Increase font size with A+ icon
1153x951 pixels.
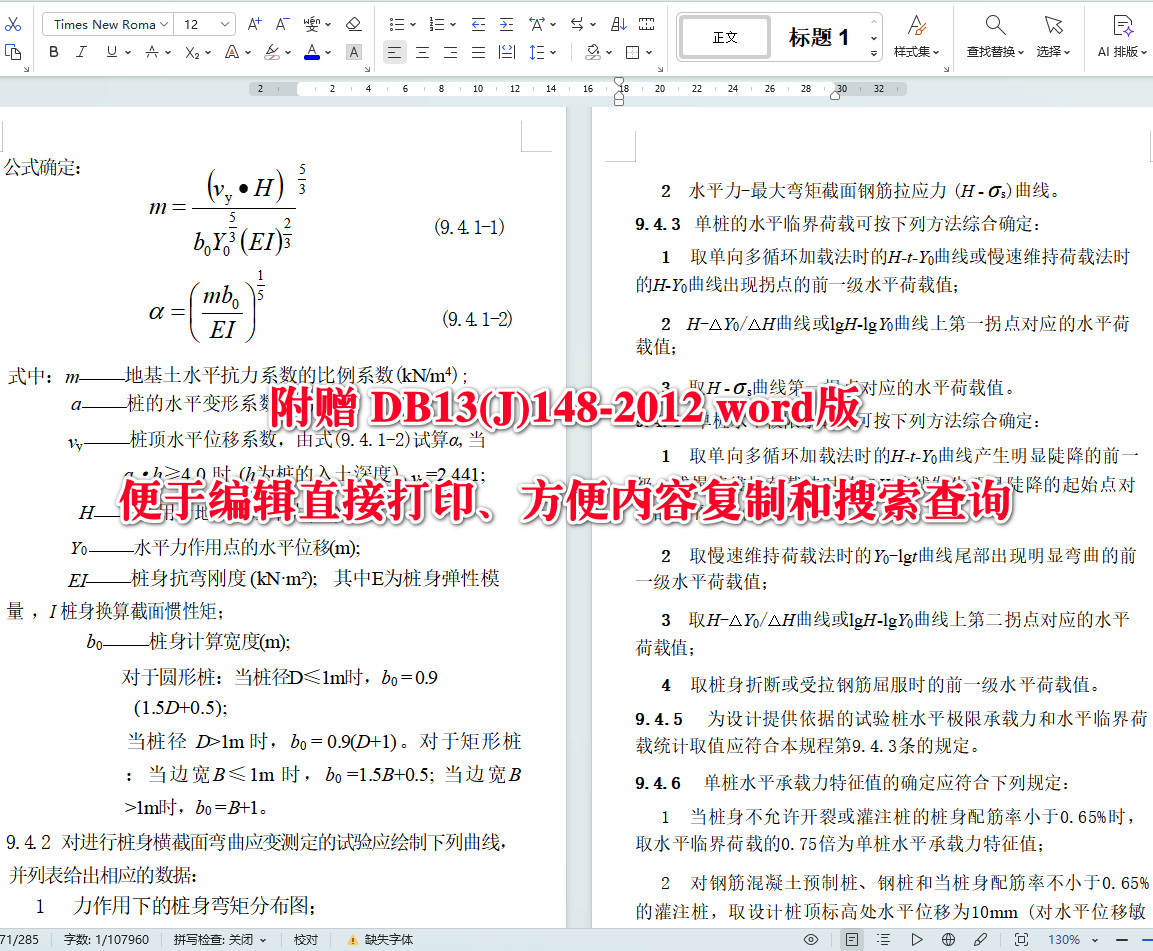[254, 24]
